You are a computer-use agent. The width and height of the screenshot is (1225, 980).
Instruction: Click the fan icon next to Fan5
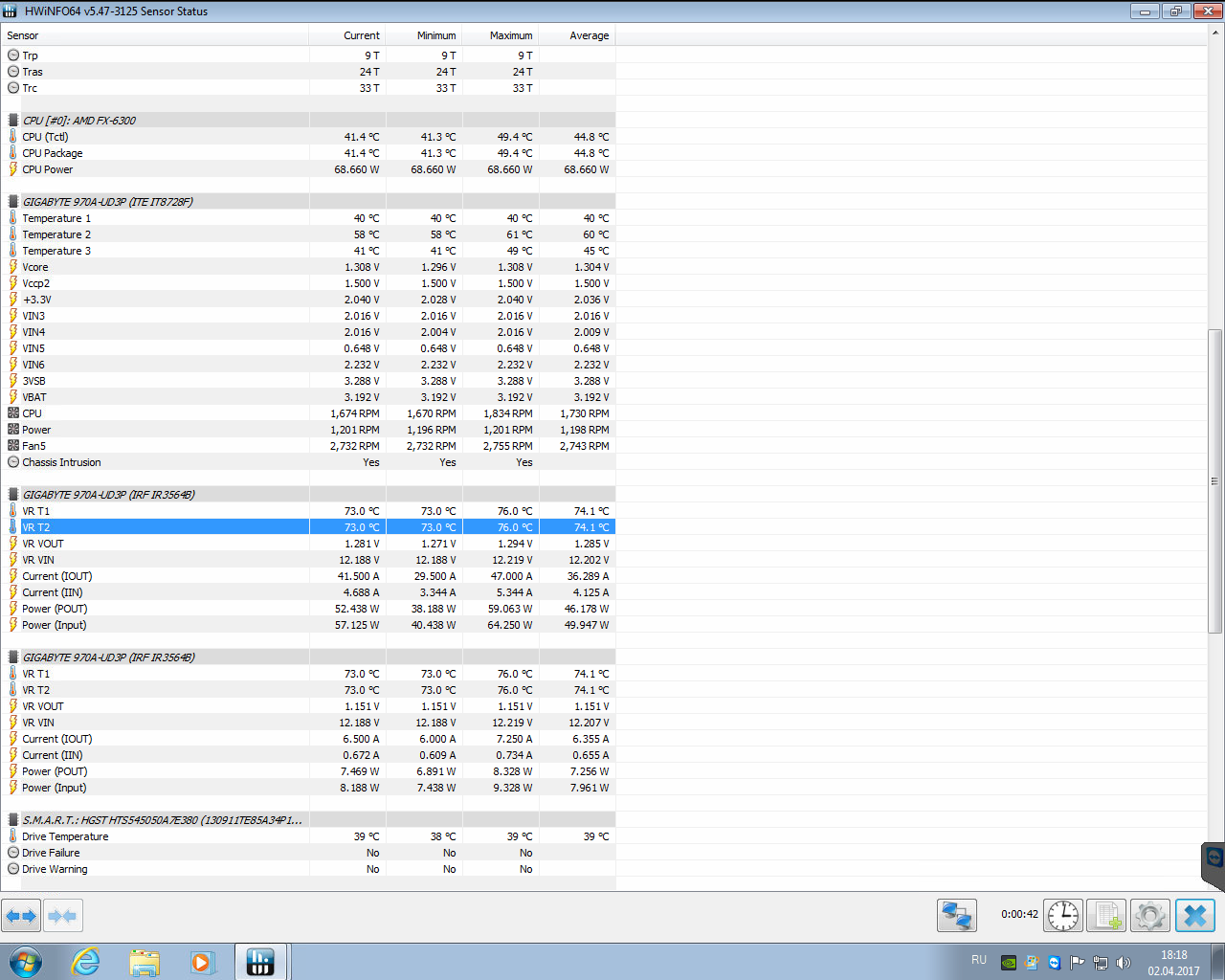click(13, 446)
